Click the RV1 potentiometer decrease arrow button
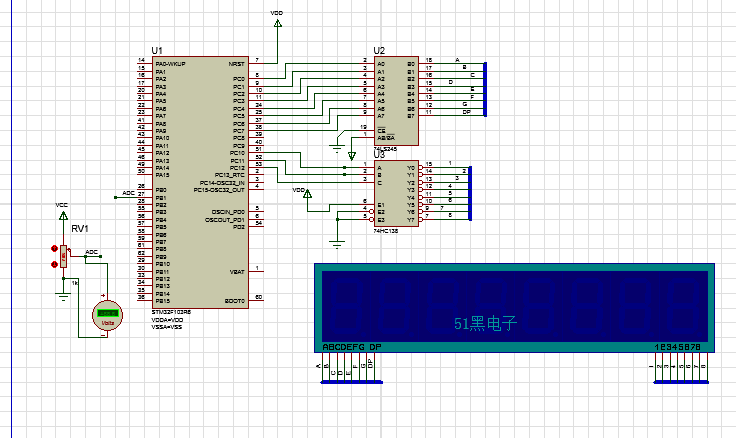736x438 pixels. coord(54,264)
